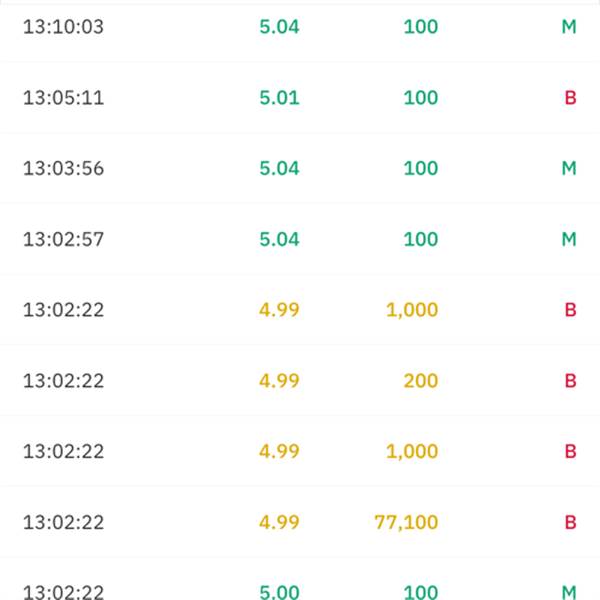Tap the red B in the 13:05:11 row

point(571,98)
